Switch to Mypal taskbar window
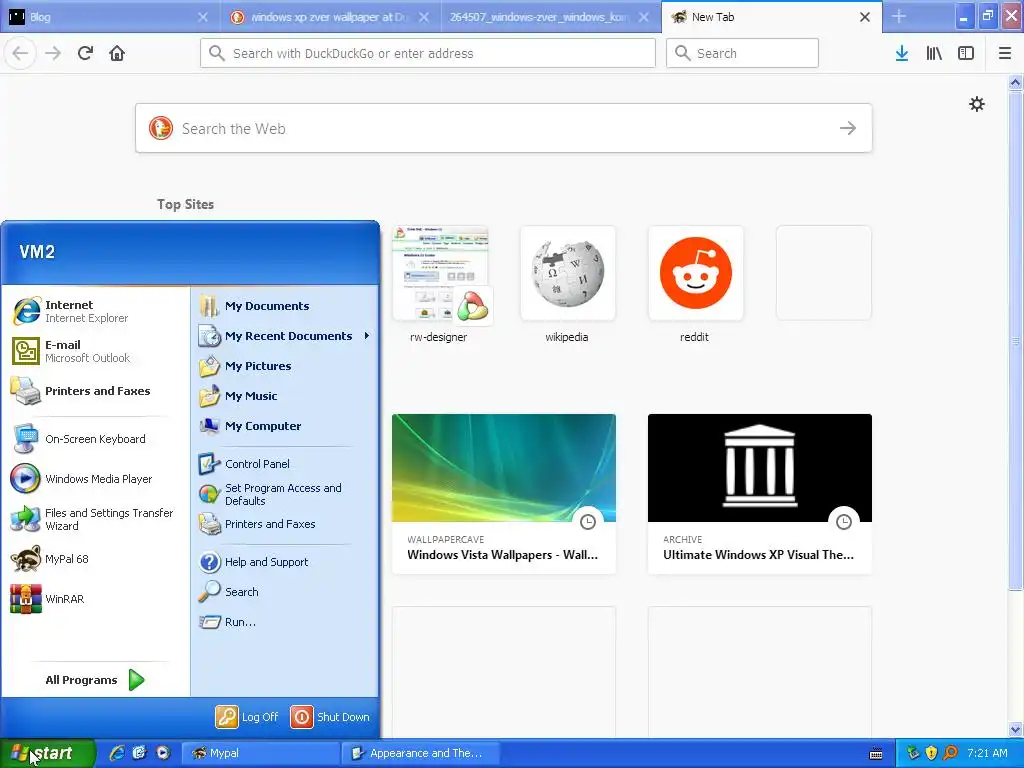Viewport: 1024px width, 768px height. pos(259,753)
